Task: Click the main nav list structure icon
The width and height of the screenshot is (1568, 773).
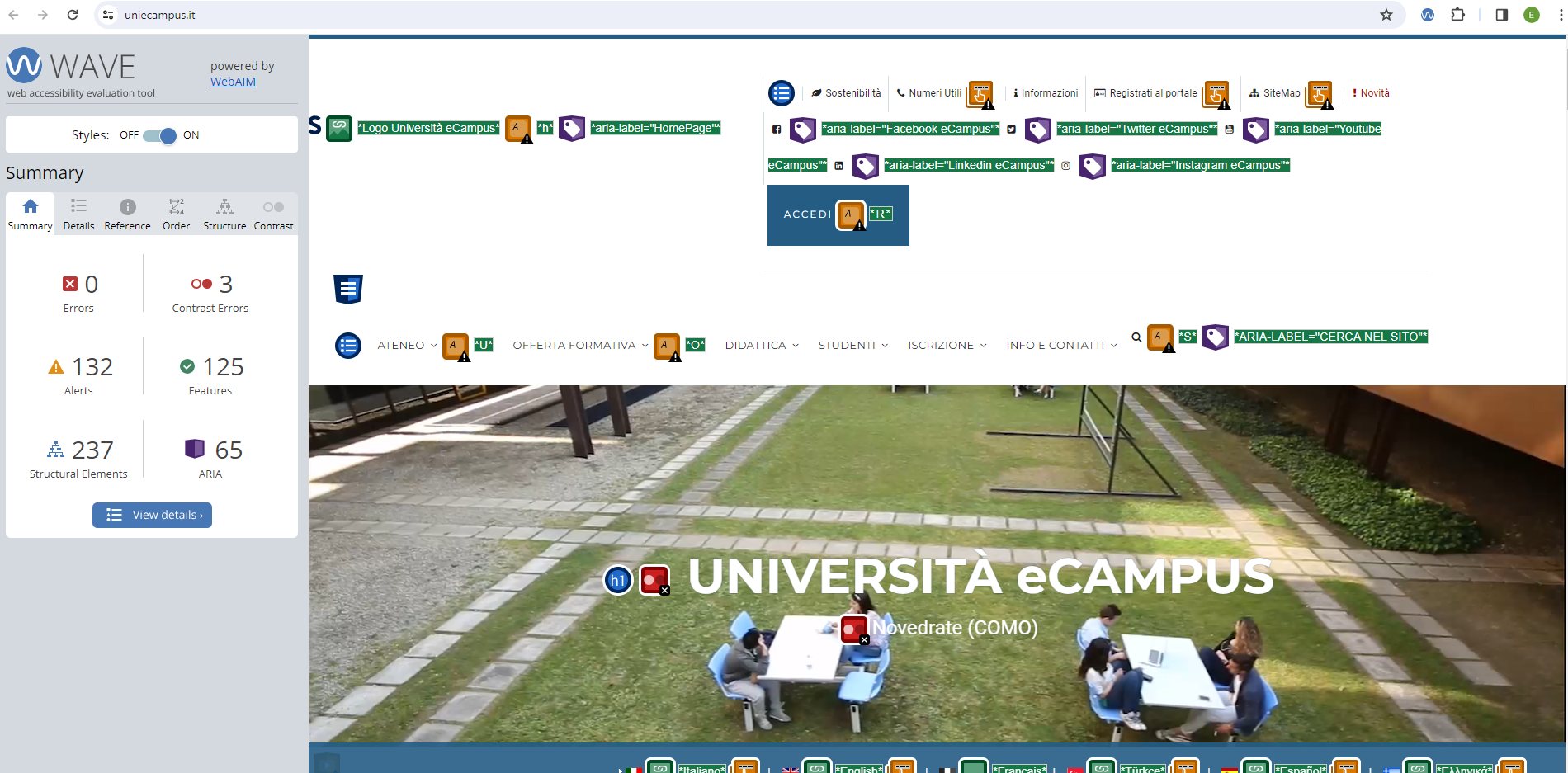Action: [x=348, y=346]
